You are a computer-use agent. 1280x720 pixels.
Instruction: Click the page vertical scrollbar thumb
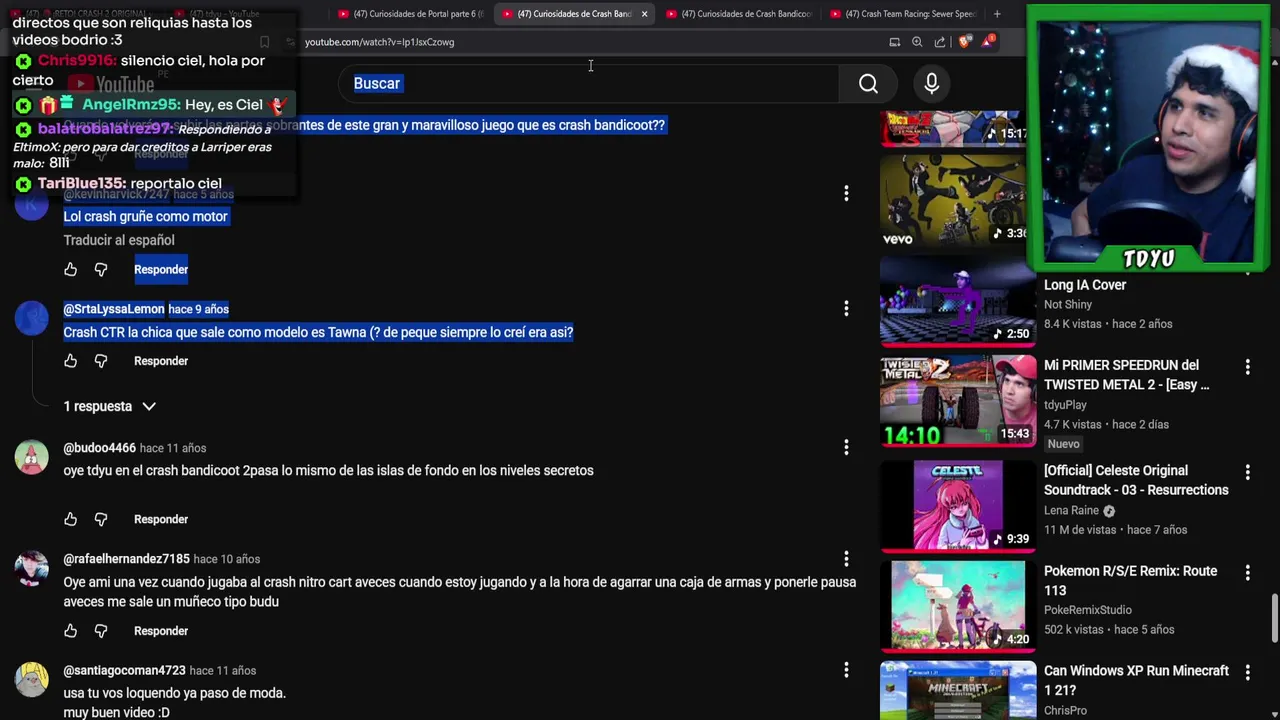point(1274,619)
